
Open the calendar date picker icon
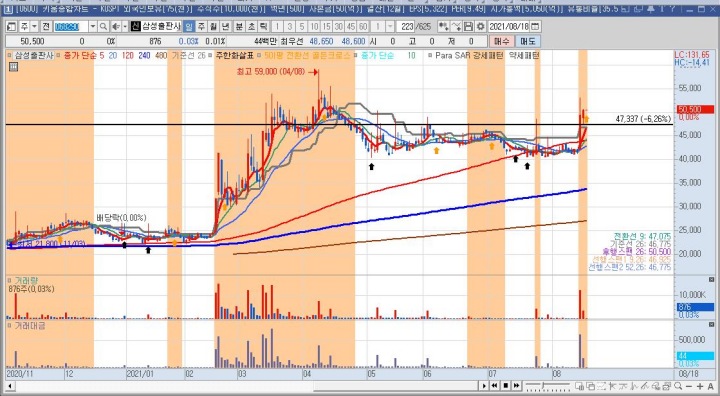tap(535, 27)
